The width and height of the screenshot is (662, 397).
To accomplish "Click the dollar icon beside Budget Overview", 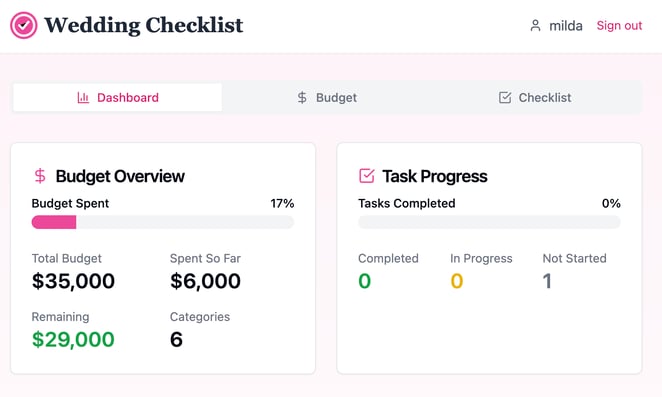I will pyautogui.click(x=40, y=176).
